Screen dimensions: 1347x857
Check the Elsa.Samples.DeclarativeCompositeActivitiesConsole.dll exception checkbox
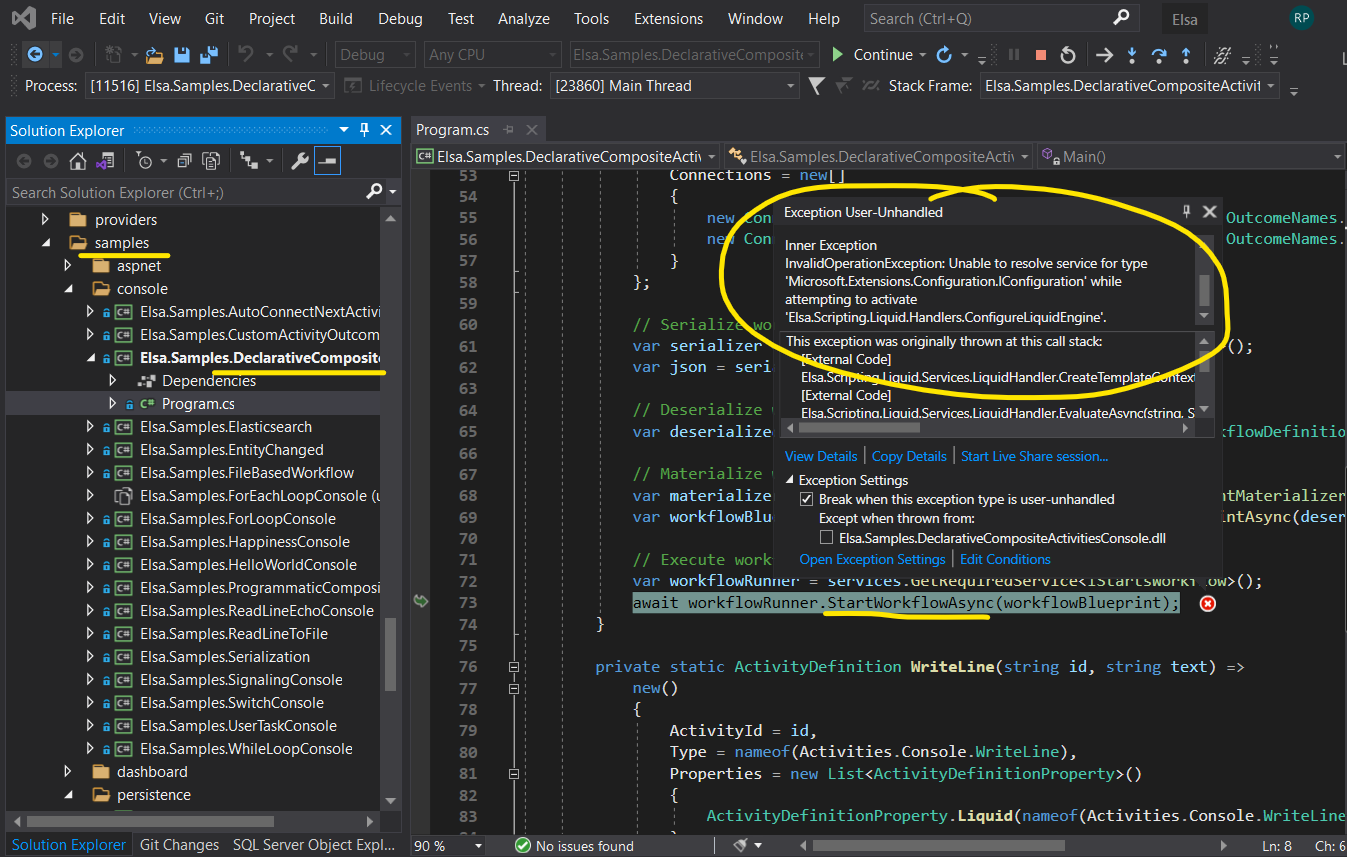[x=826, y=539]
